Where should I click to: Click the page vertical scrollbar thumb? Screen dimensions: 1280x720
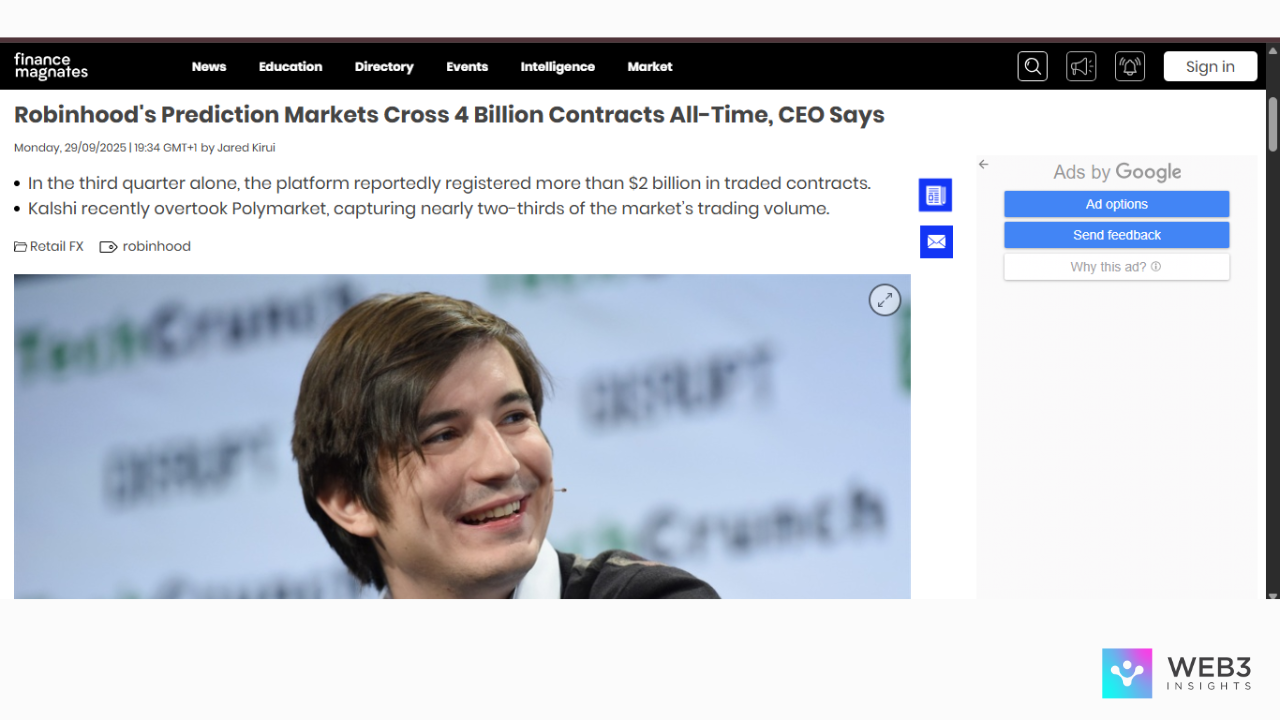coord(1273,124)
